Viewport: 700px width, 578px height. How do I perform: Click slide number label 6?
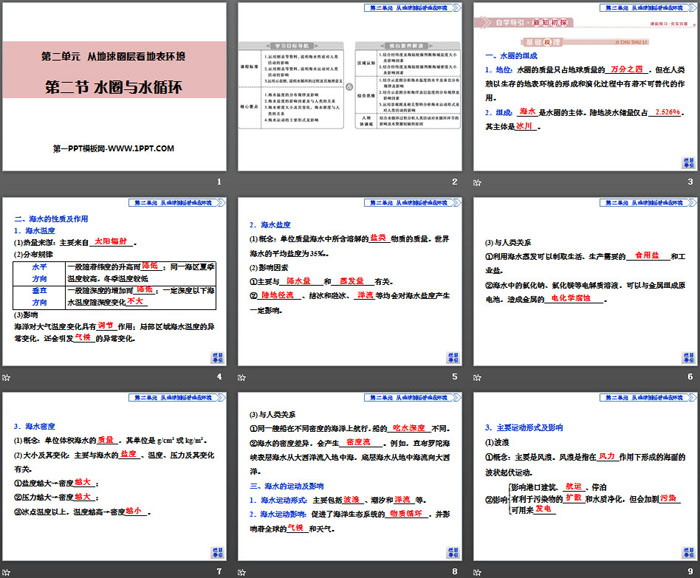(690, 377)
